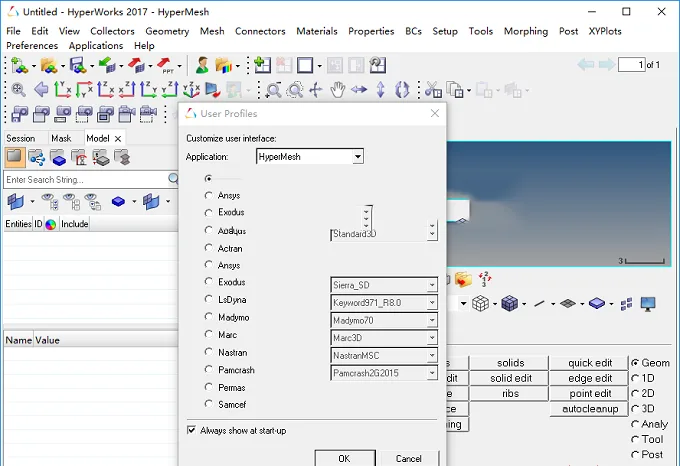This screenshot has height=466, width=680.
Task: Click the open model folder icon
Action: coord(49,65)
